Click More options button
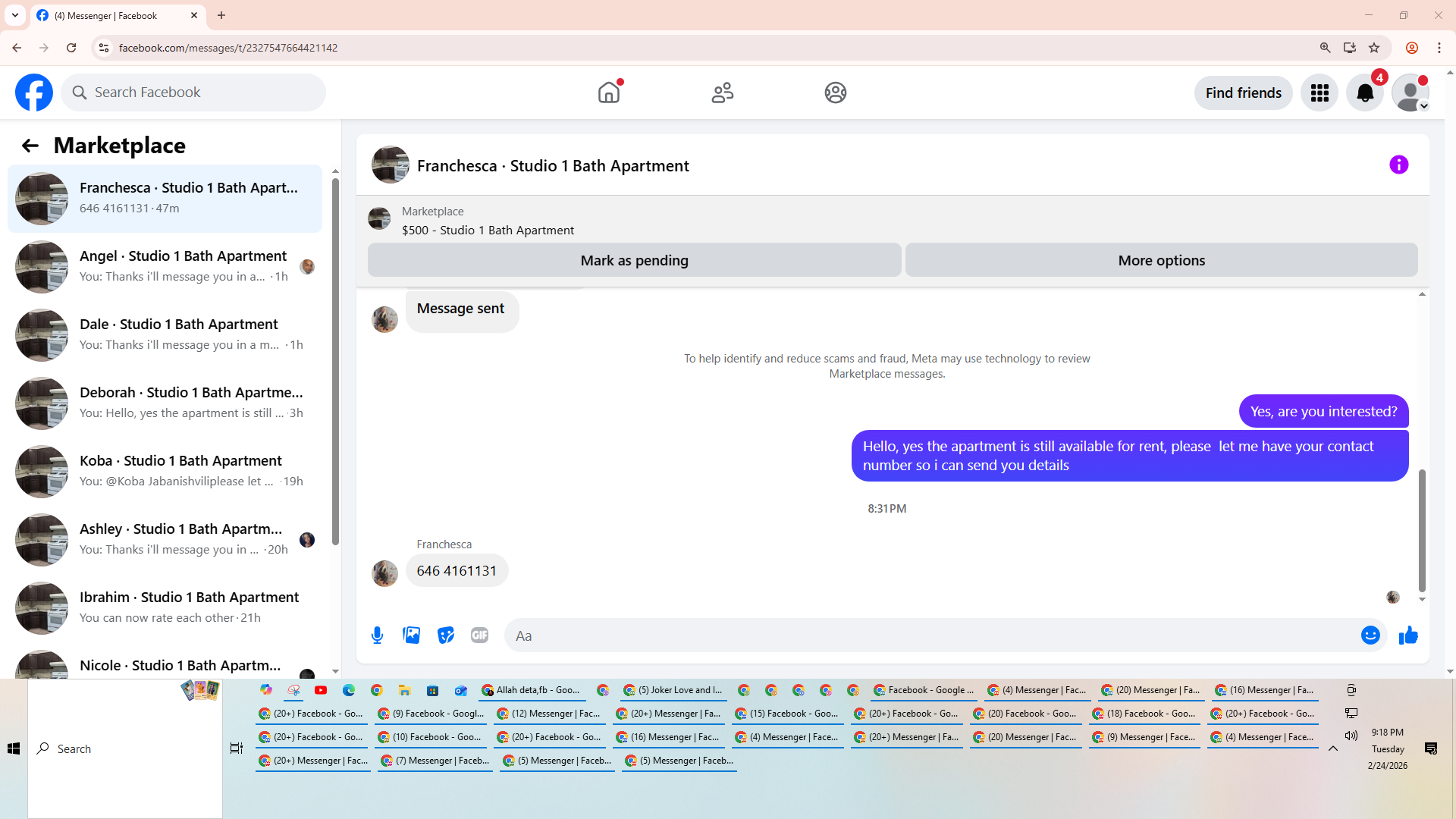The image size is (1456, 819). (x=1161, y=260)
